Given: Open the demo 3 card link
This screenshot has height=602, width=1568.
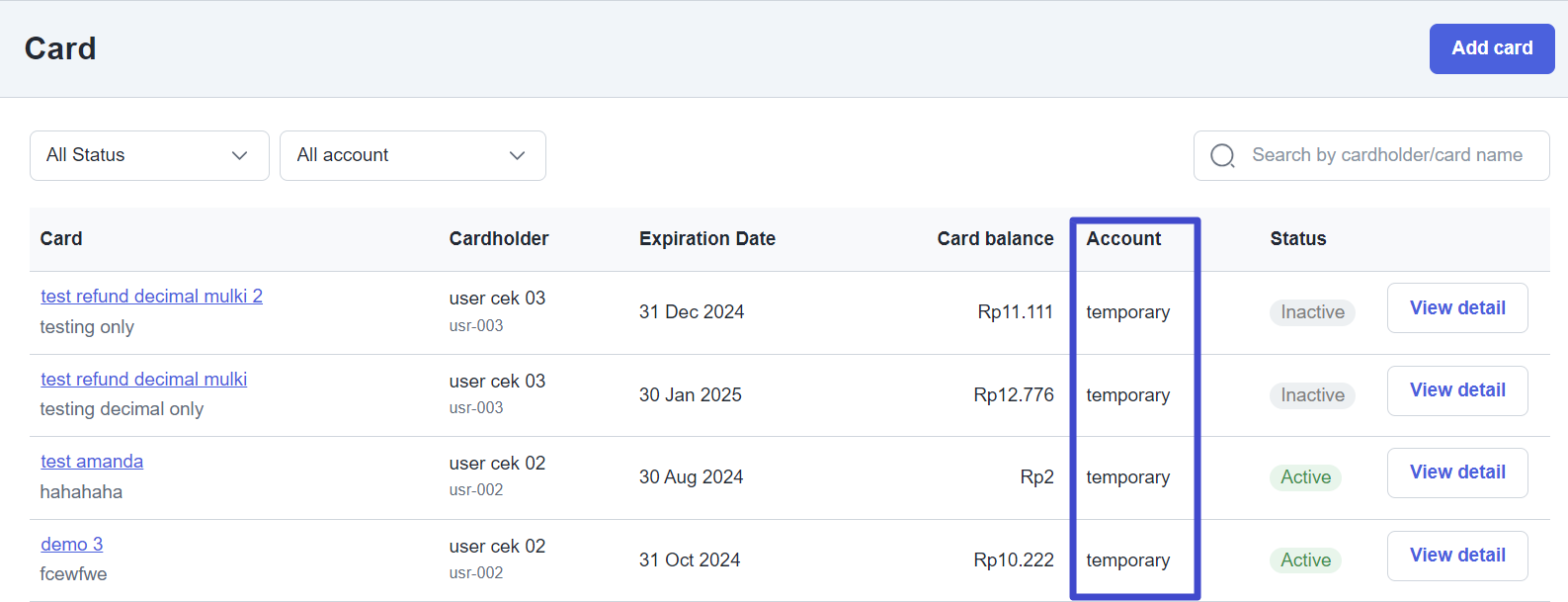Looking at the screenshot, I should coord(71,545).
